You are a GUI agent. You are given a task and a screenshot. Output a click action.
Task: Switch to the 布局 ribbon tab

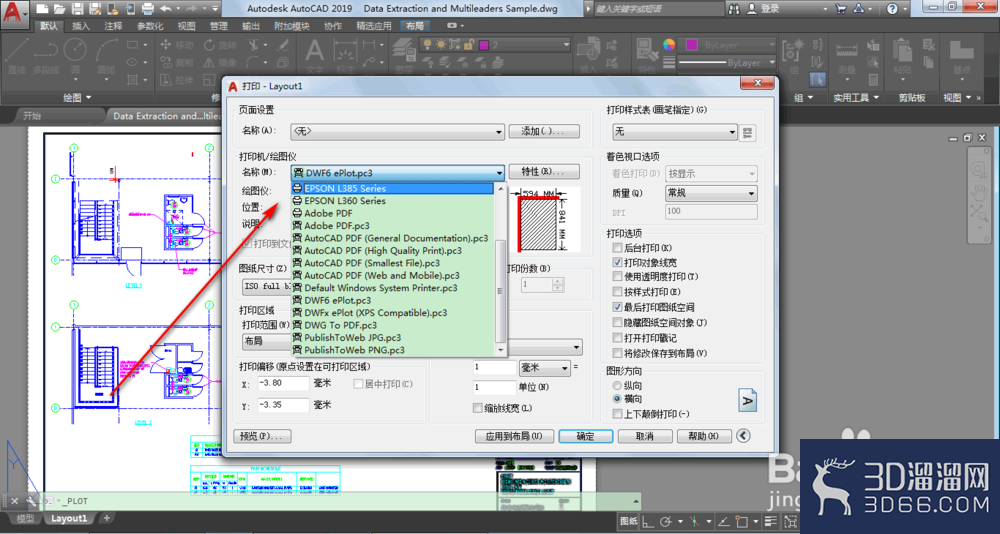tap(415, 26)
